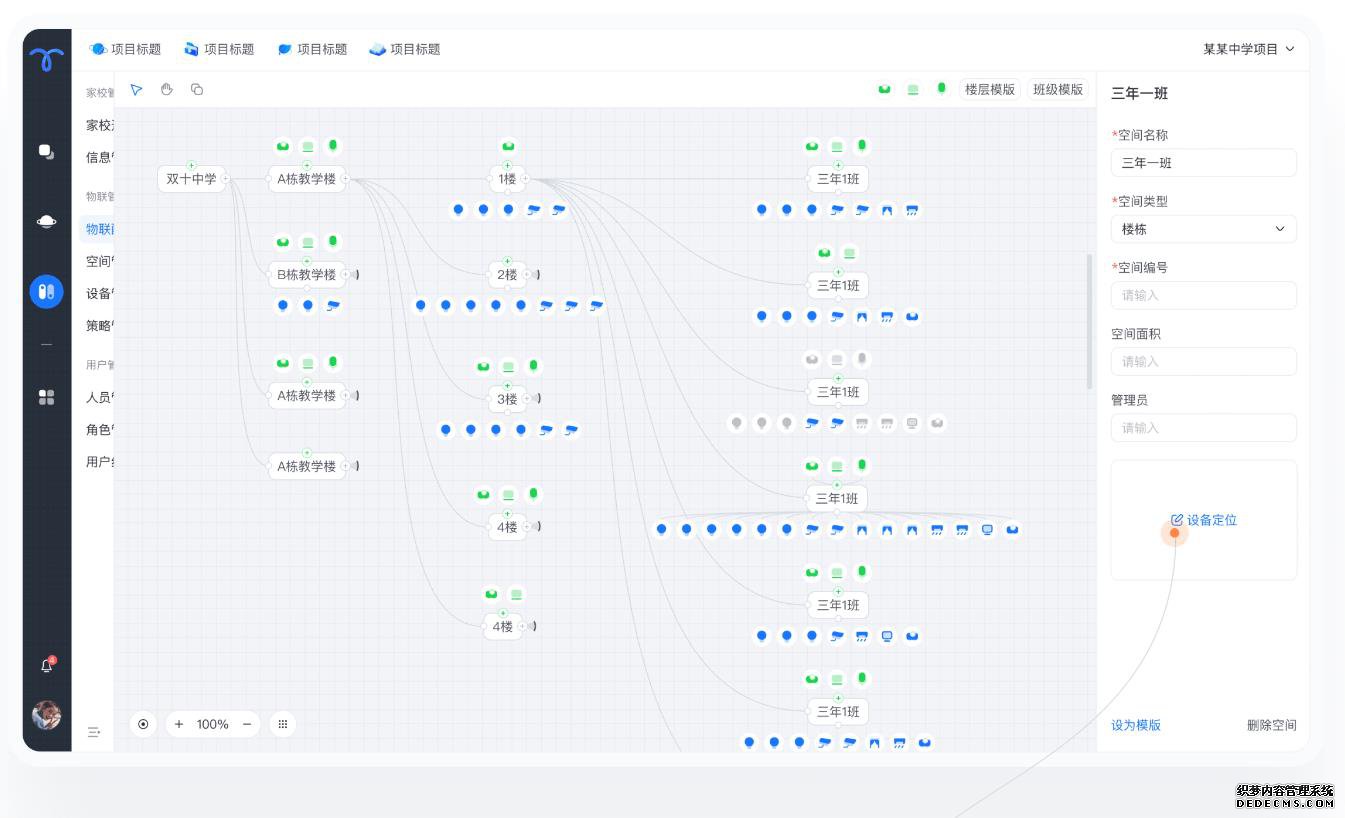The height and width of the screenshot is (818, 1345).
Task: Click the recenter target icon beside the zoom controls
Action: (143, 724)
